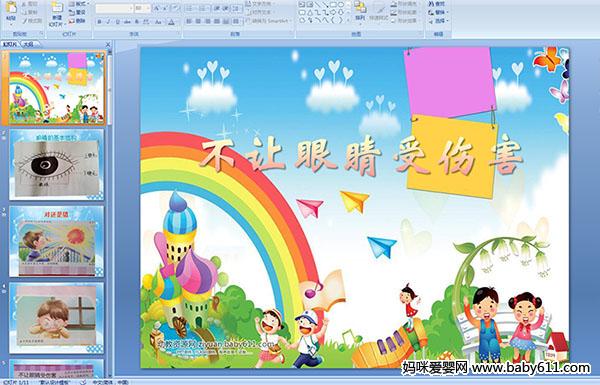
Task: Open Shape Outline 形状轮廓
Action: pyautogui.click(x=404, y=12)
